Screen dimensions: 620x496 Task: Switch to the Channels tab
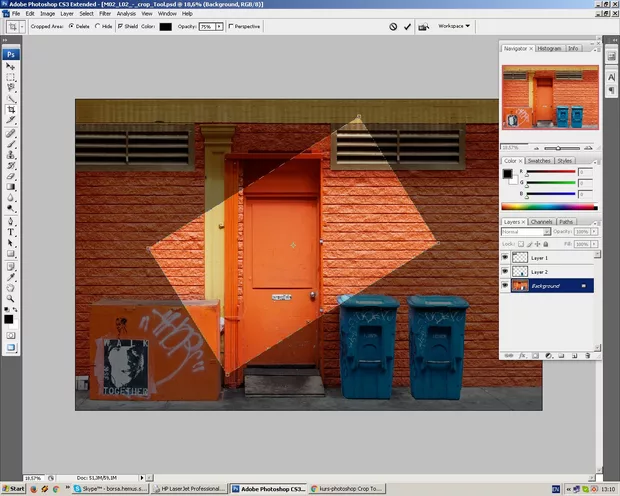(541, 221)
